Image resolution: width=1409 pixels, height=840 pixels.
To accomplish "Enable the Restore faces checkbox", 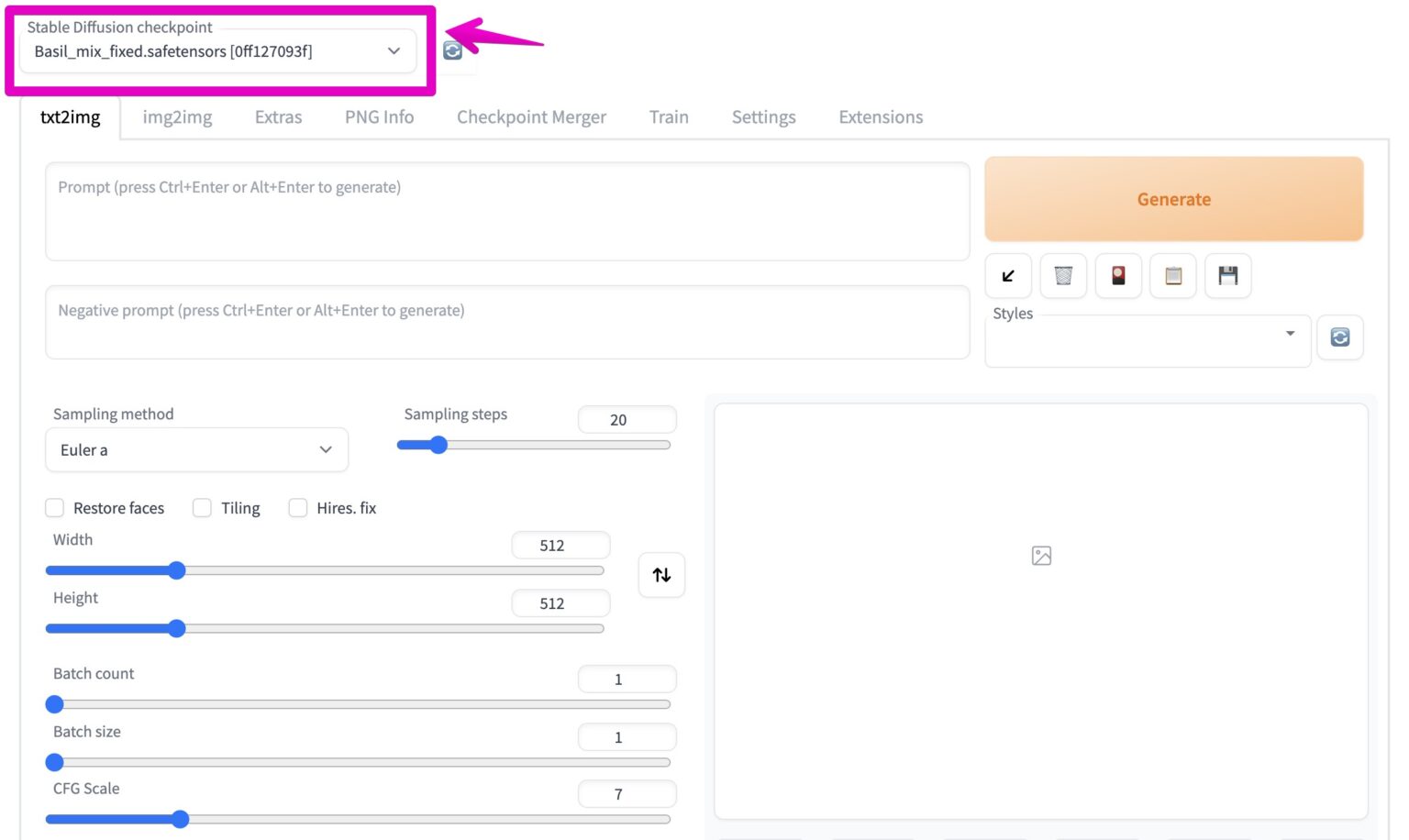I will (55, 508).
